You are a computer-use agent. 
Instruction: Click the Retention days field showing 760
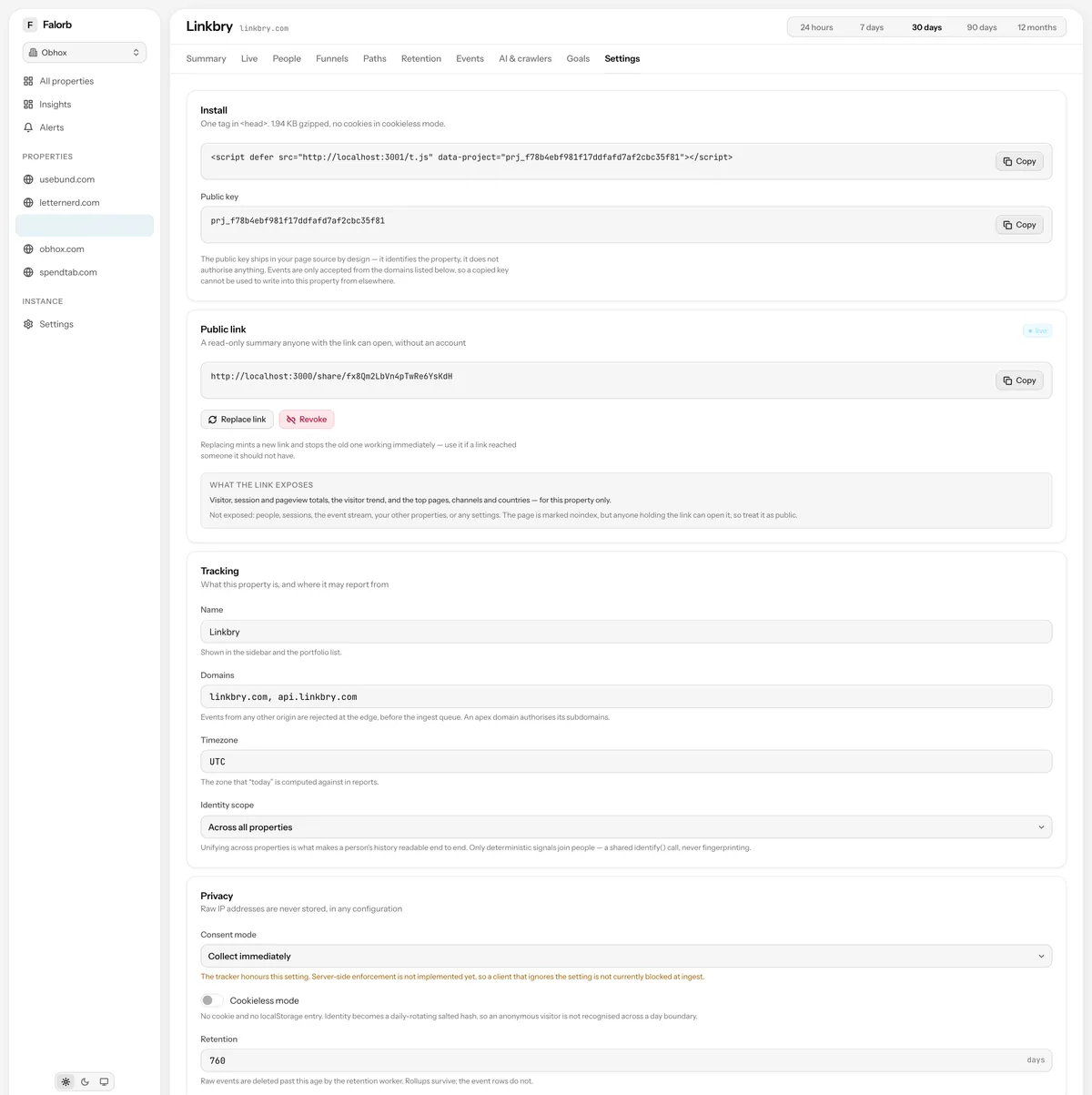pos(626,1060)
